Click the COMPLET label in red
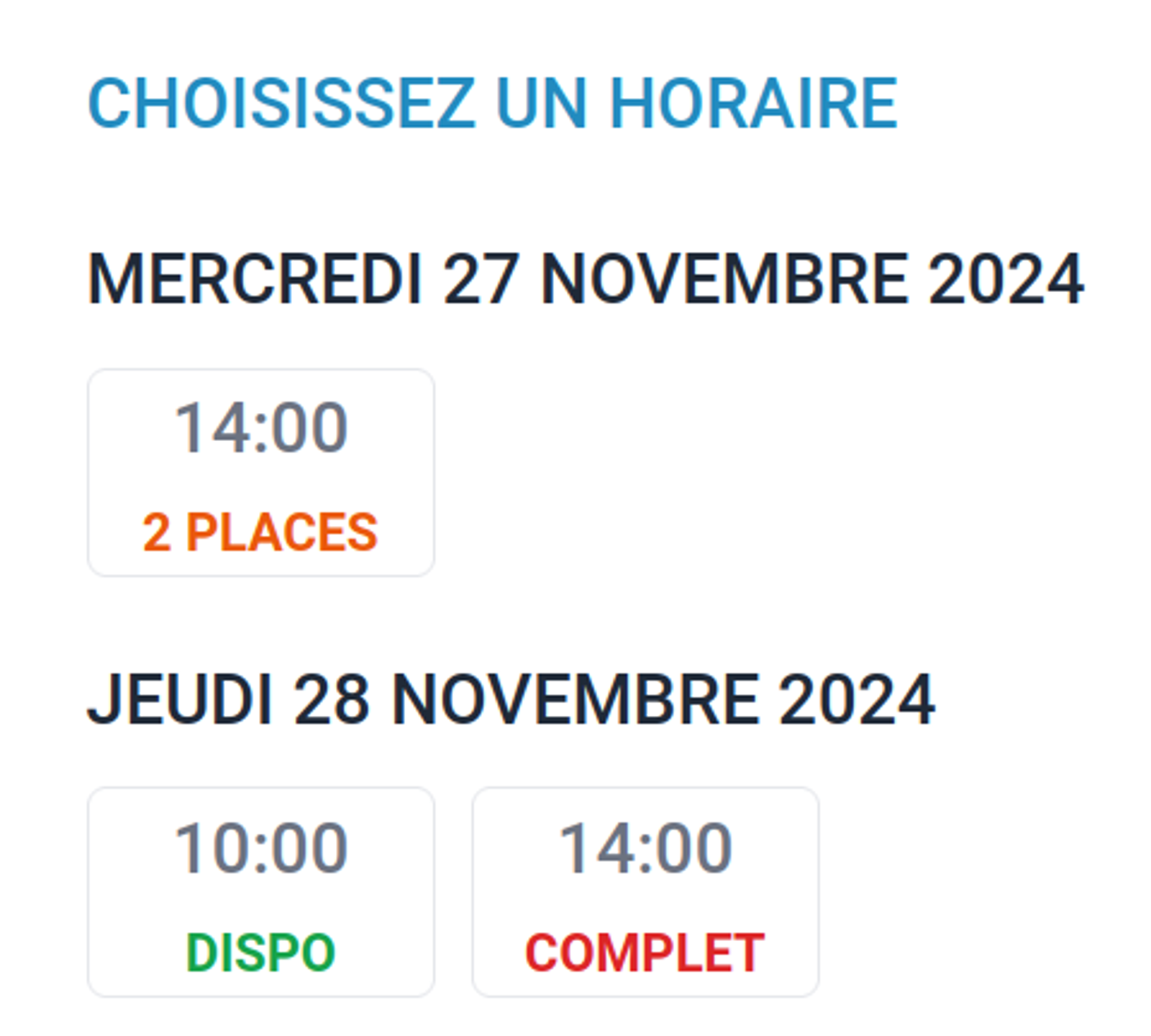 coord(645,950)
